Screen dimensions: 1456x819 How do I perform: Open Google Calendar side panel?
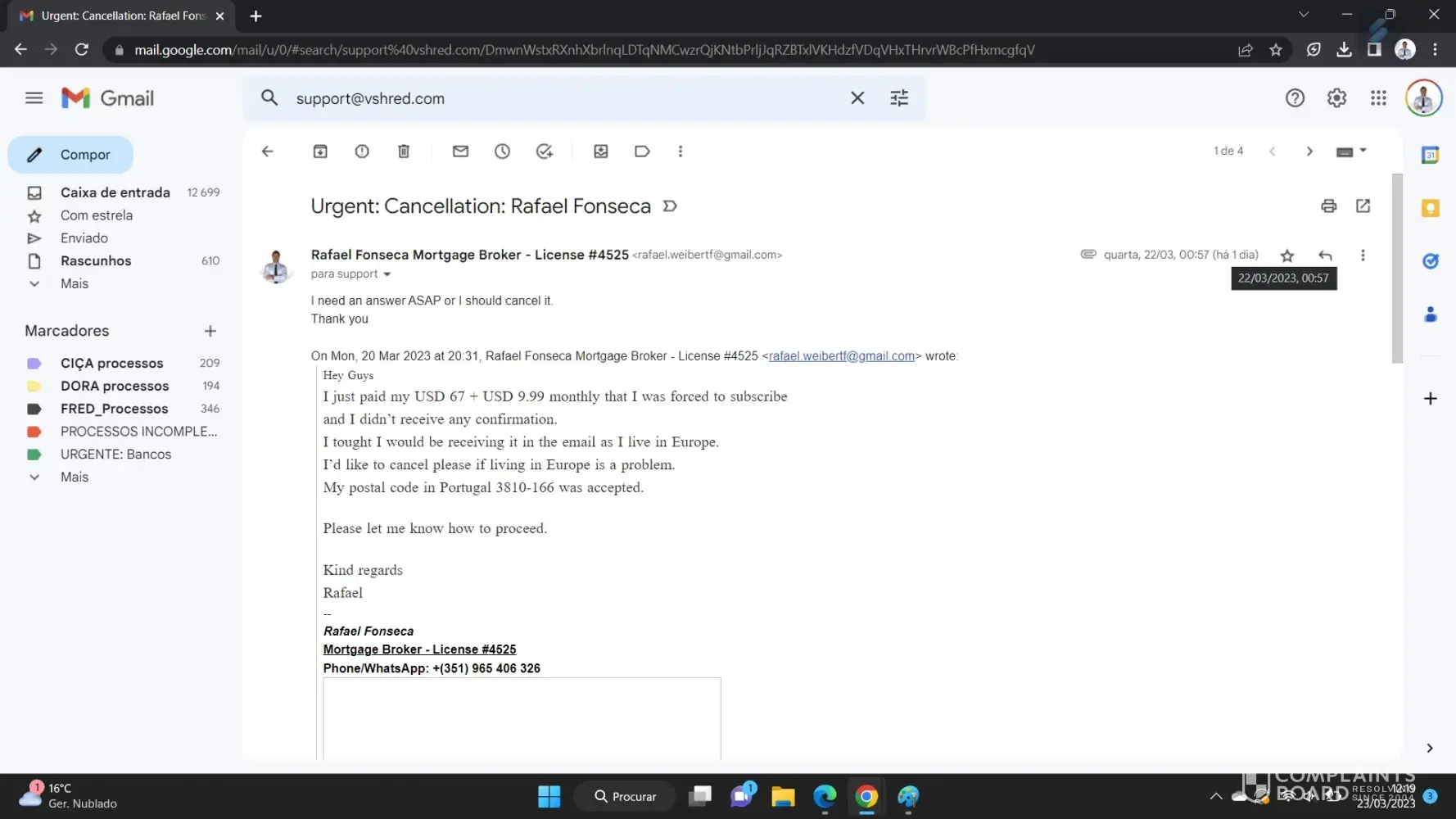tap(1430, 155)
